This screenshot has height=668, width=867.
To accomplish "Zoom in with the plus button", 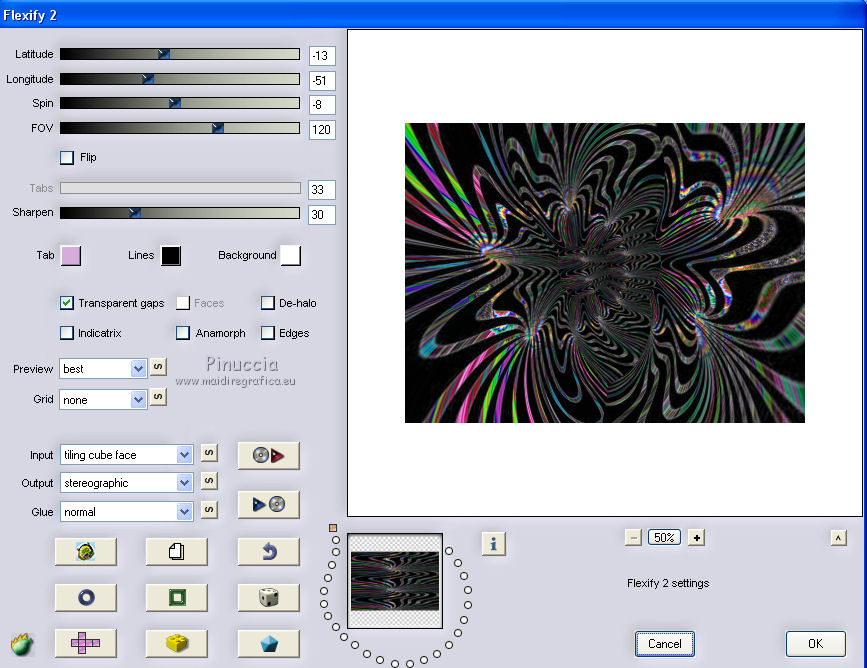I will pos(697,537).
